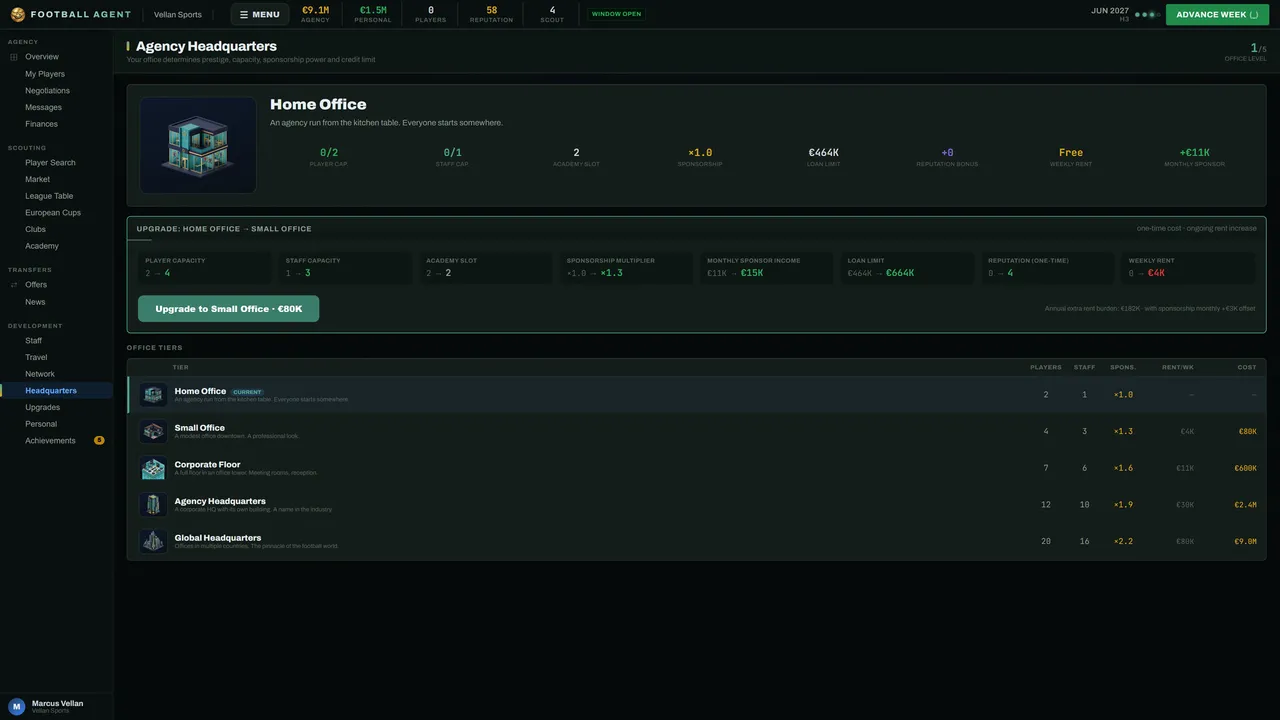1280x720 pixels.
Task: Click the Home Office building thumbnail
Action: coord(198,145)
